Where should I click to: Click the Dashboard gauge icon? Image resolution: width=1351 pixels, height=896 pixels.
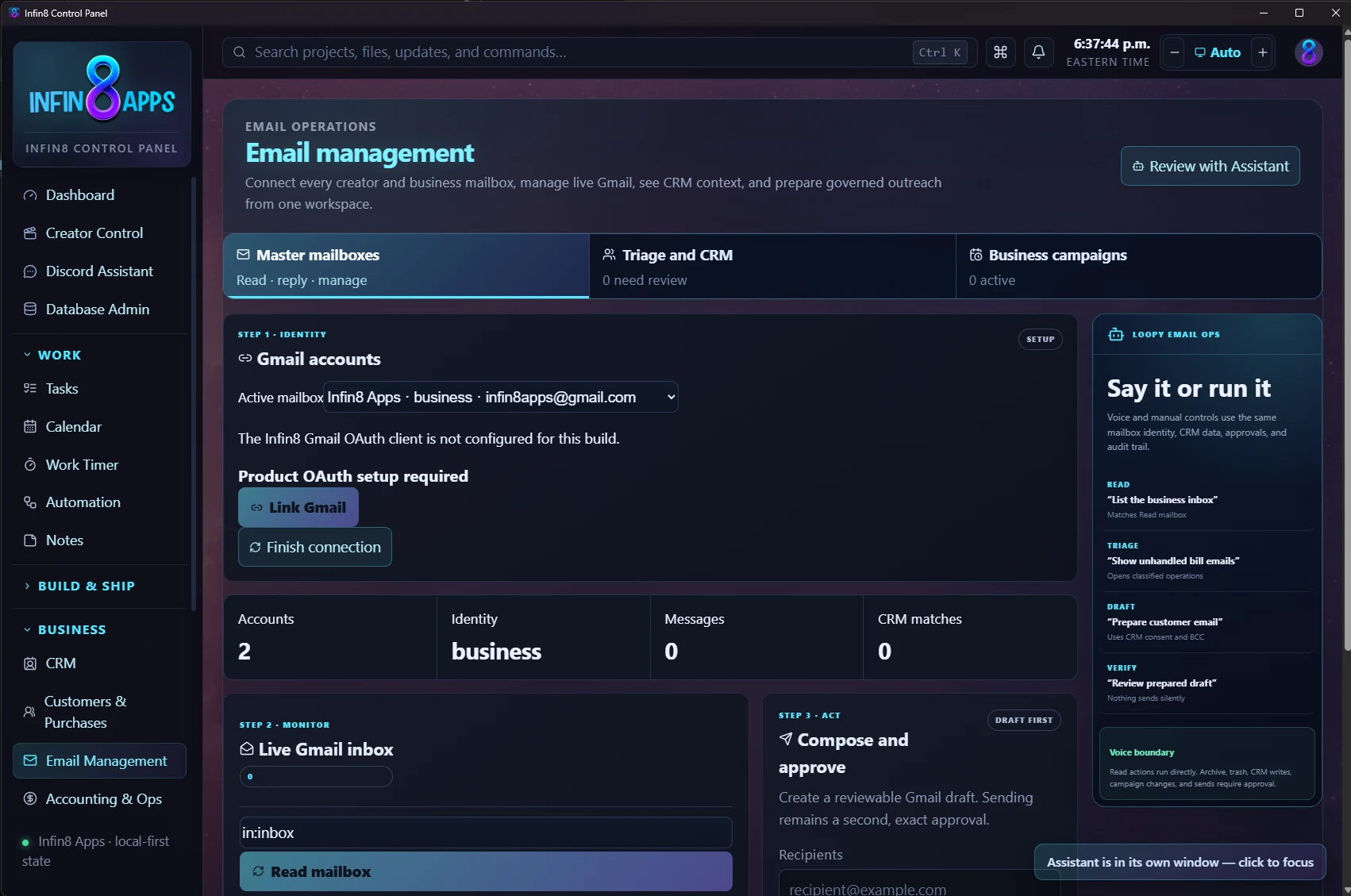tap(30, 195)
